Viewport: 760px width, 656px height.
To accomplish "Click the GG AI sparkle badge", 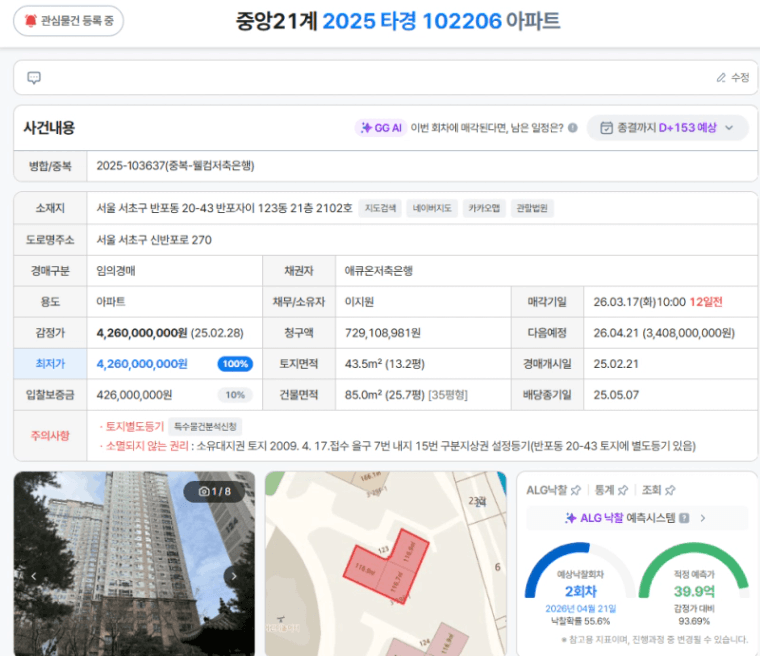I will tap(380, 128).
